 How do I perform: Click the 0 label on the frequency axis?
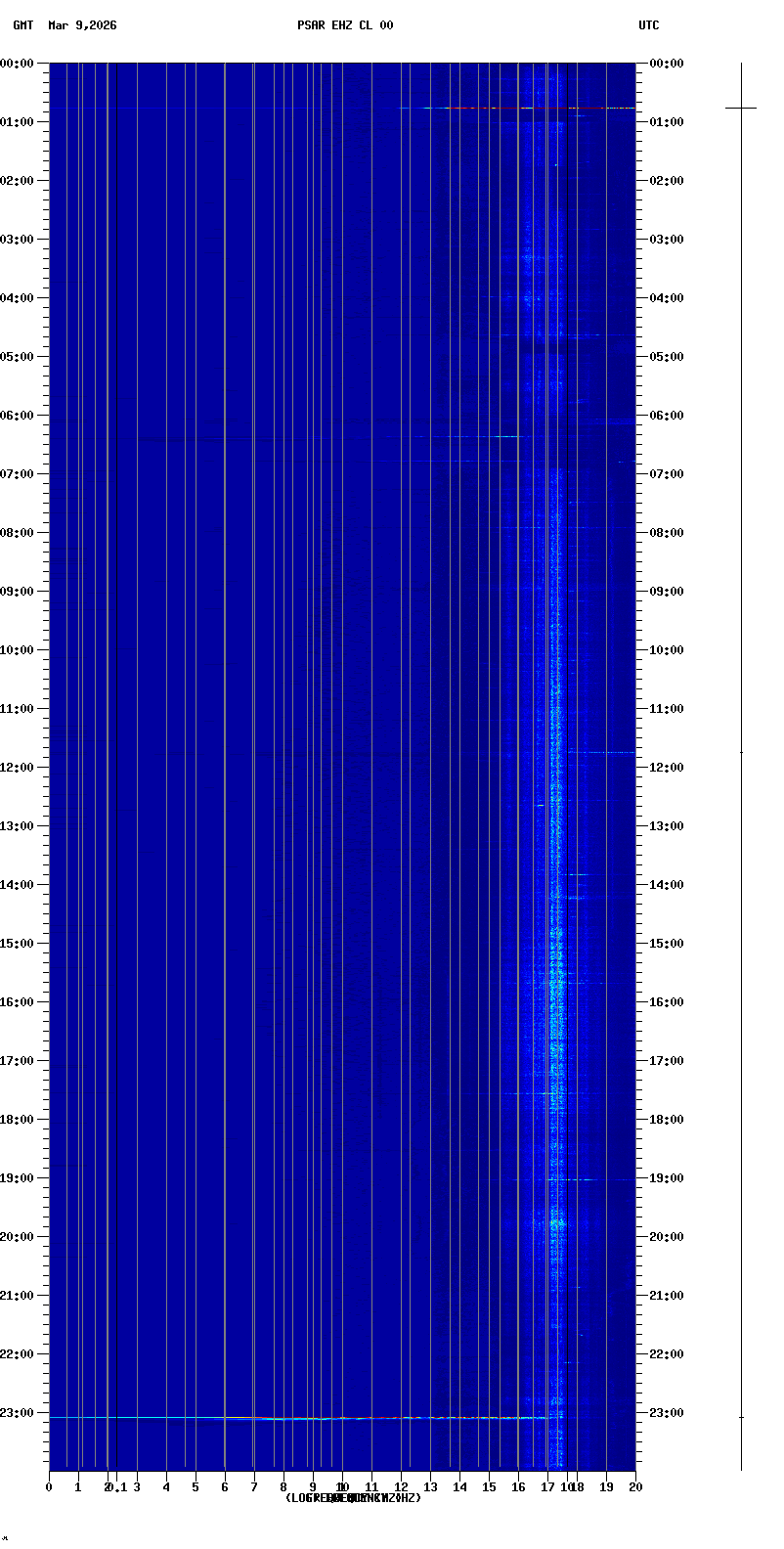coord(49,1487)
